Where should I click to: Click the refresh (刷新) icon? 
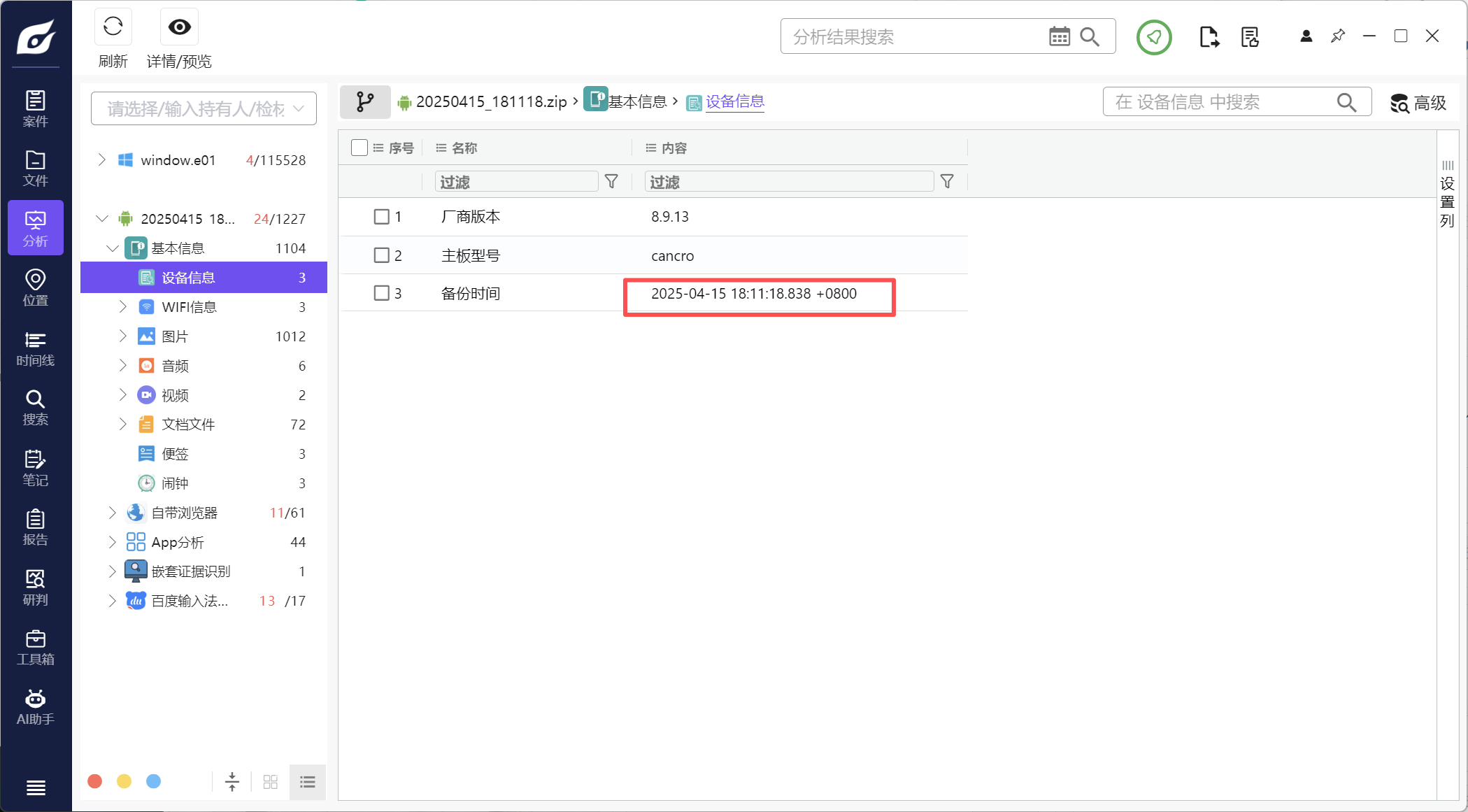(x=113, y=27)
